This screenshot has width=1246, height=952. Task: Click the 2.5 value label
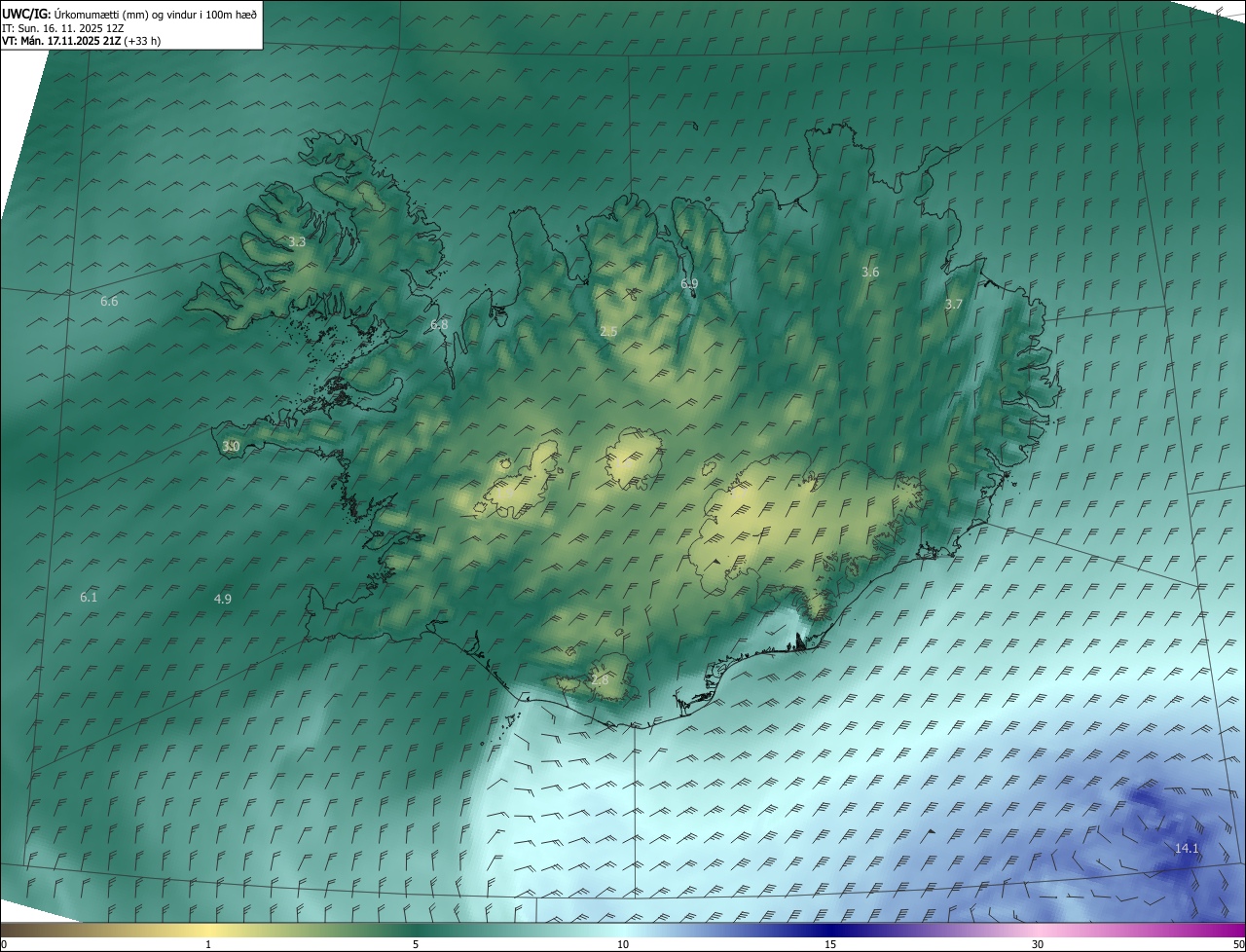pyautogui.click(x=608, y=332)
